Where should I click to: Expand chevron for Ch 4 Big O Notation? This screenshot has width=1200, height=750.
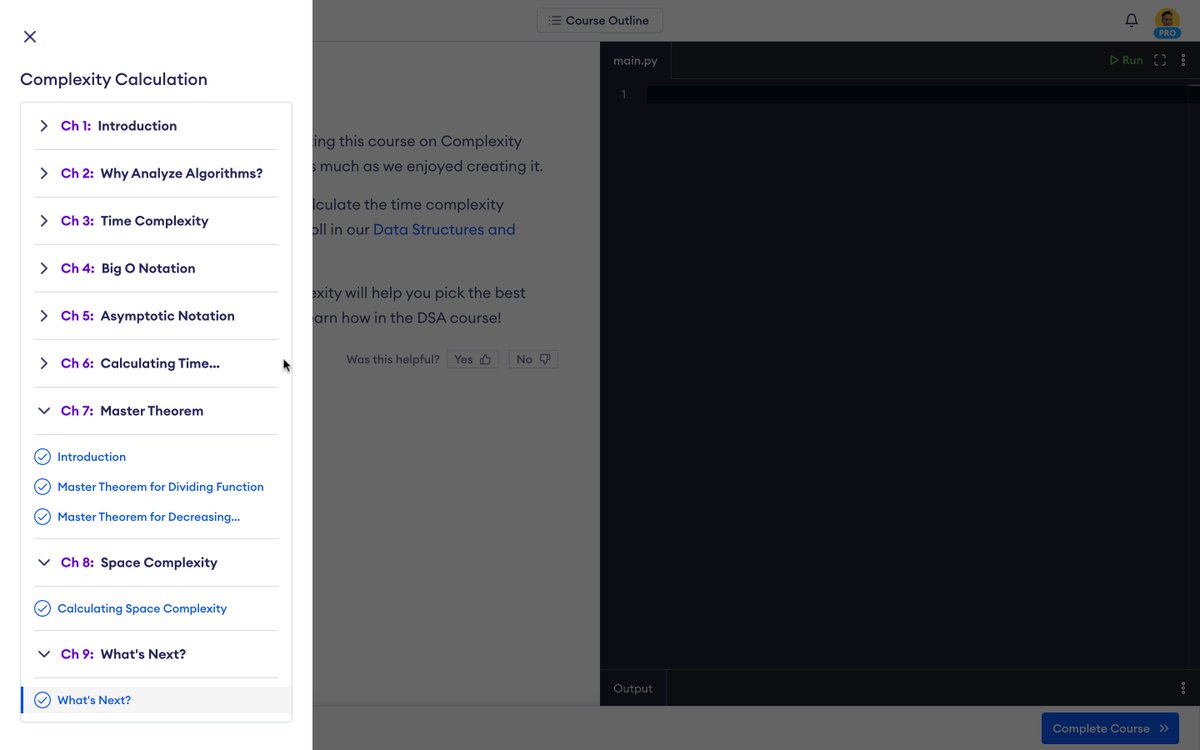44,268
